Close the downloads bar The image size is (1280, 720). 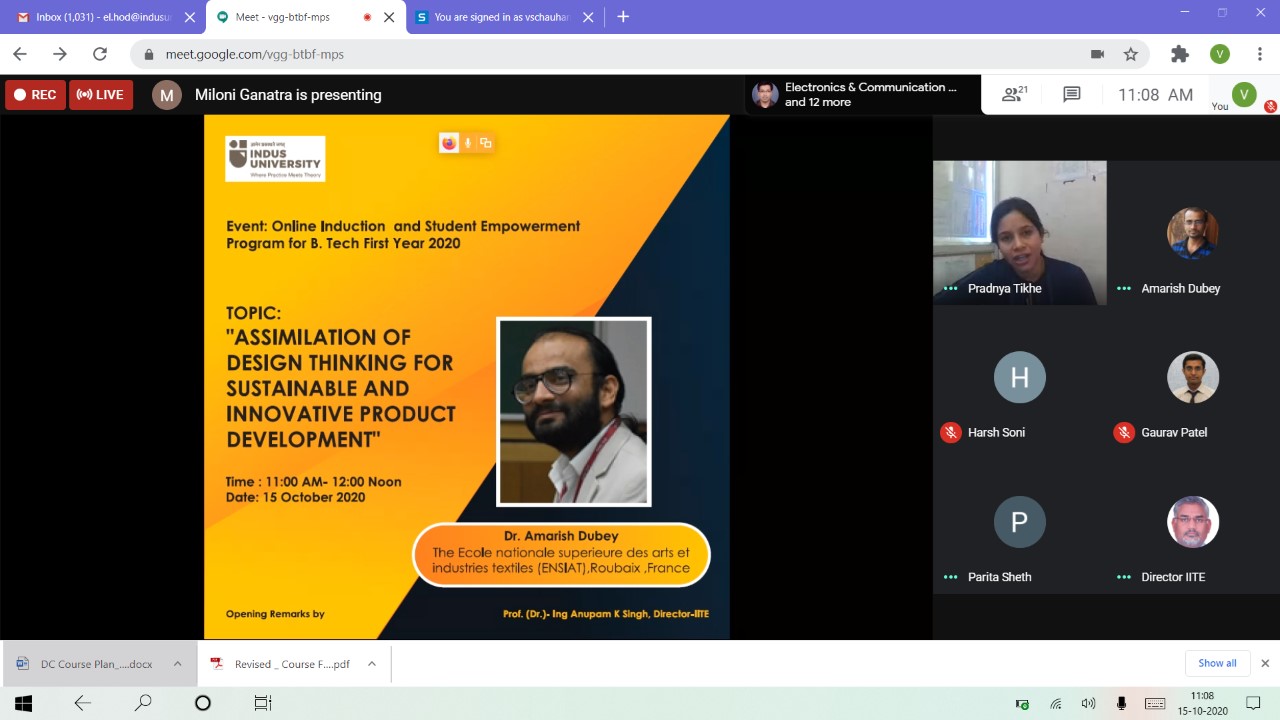tap(1264, 663)
